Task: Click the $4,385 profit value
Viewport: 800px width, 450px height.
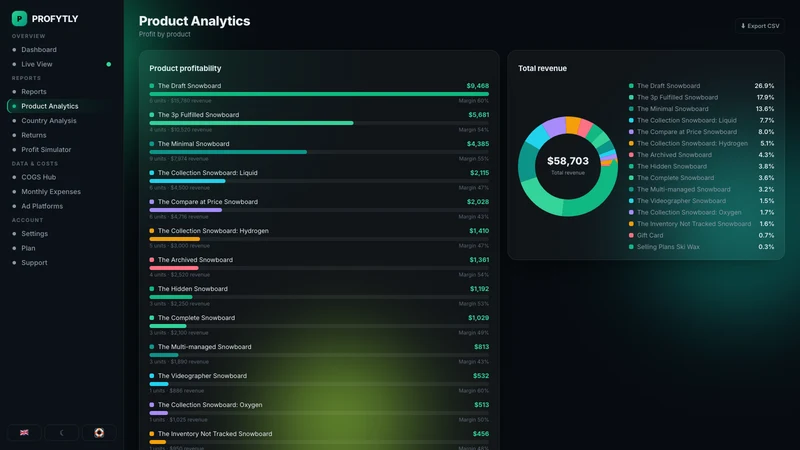Action: point(478,144)
